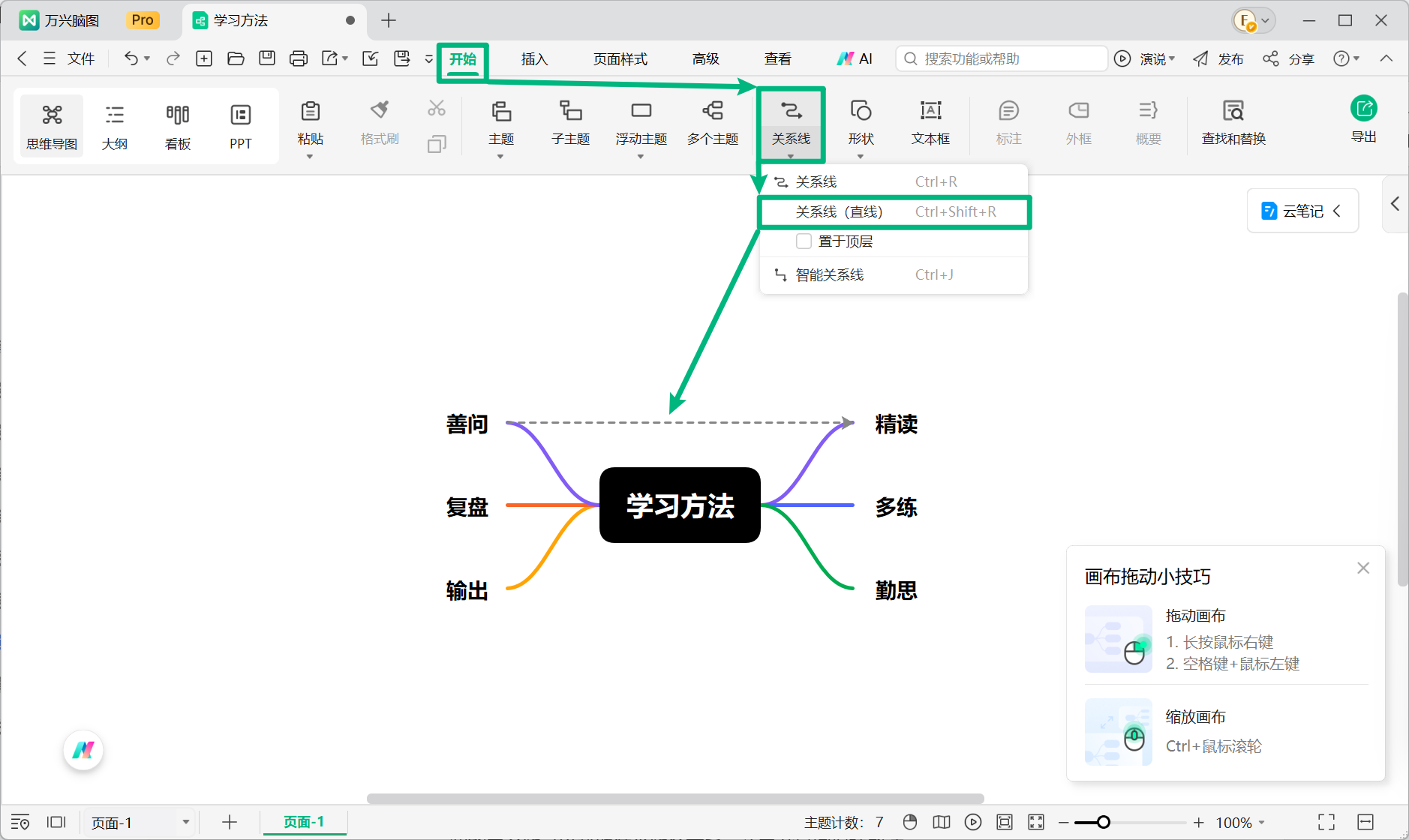The width and height of the screenshot is (1409, 840).
Task: Open the Insert (插入) tab
Action: 534,58
